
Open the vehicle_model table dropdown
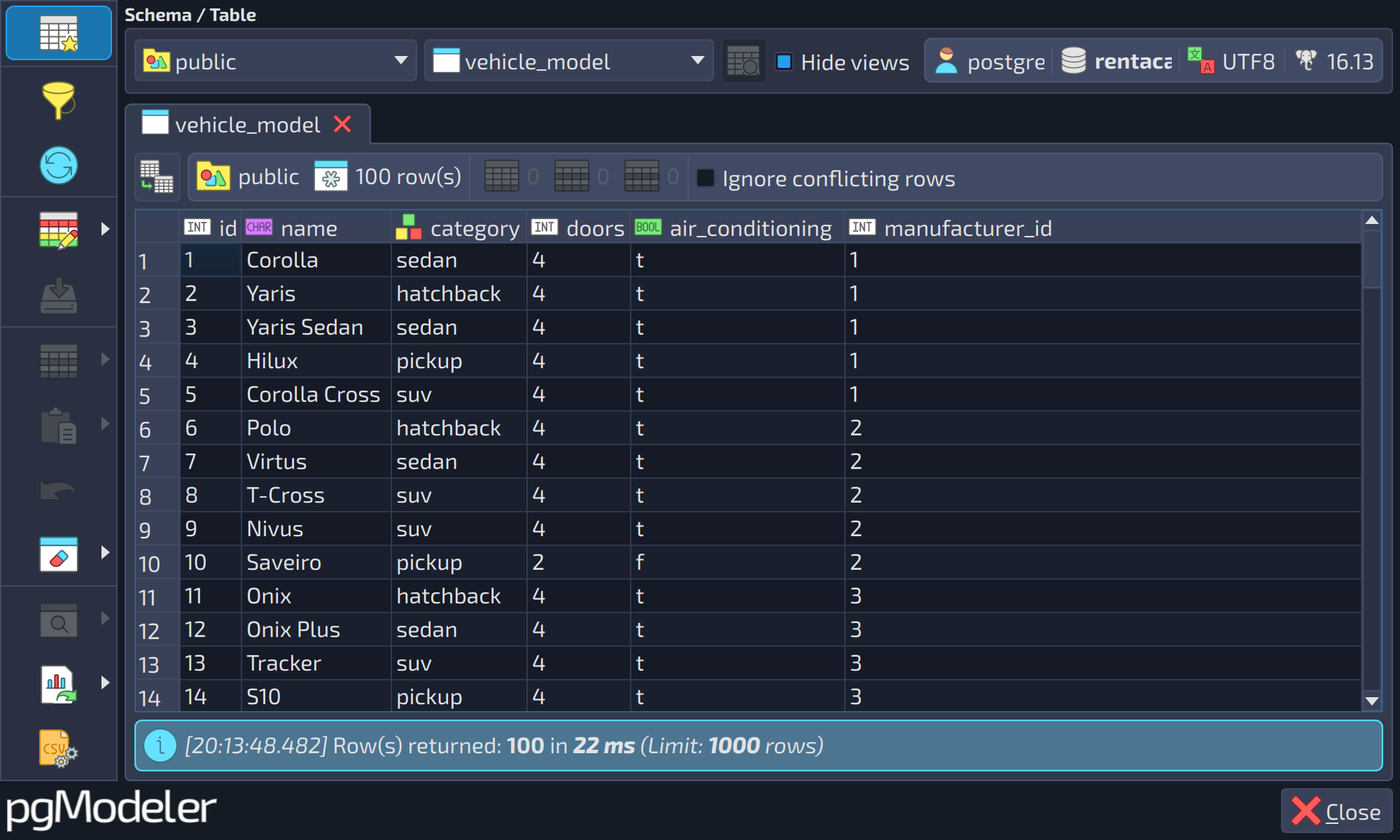tap(569, 61)
